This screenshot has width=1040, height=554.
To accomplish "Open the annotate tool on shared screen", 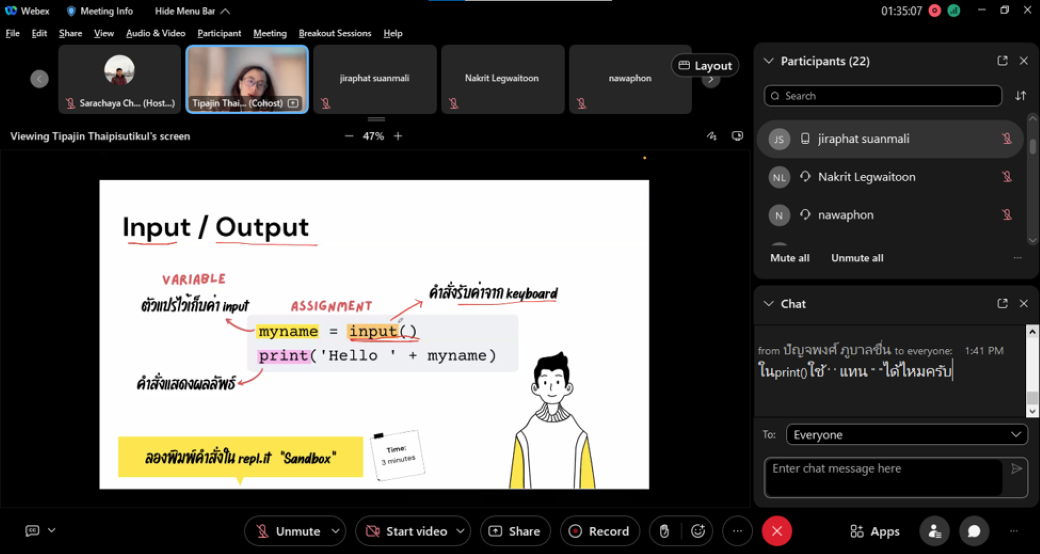I will [x=712, y=136].
